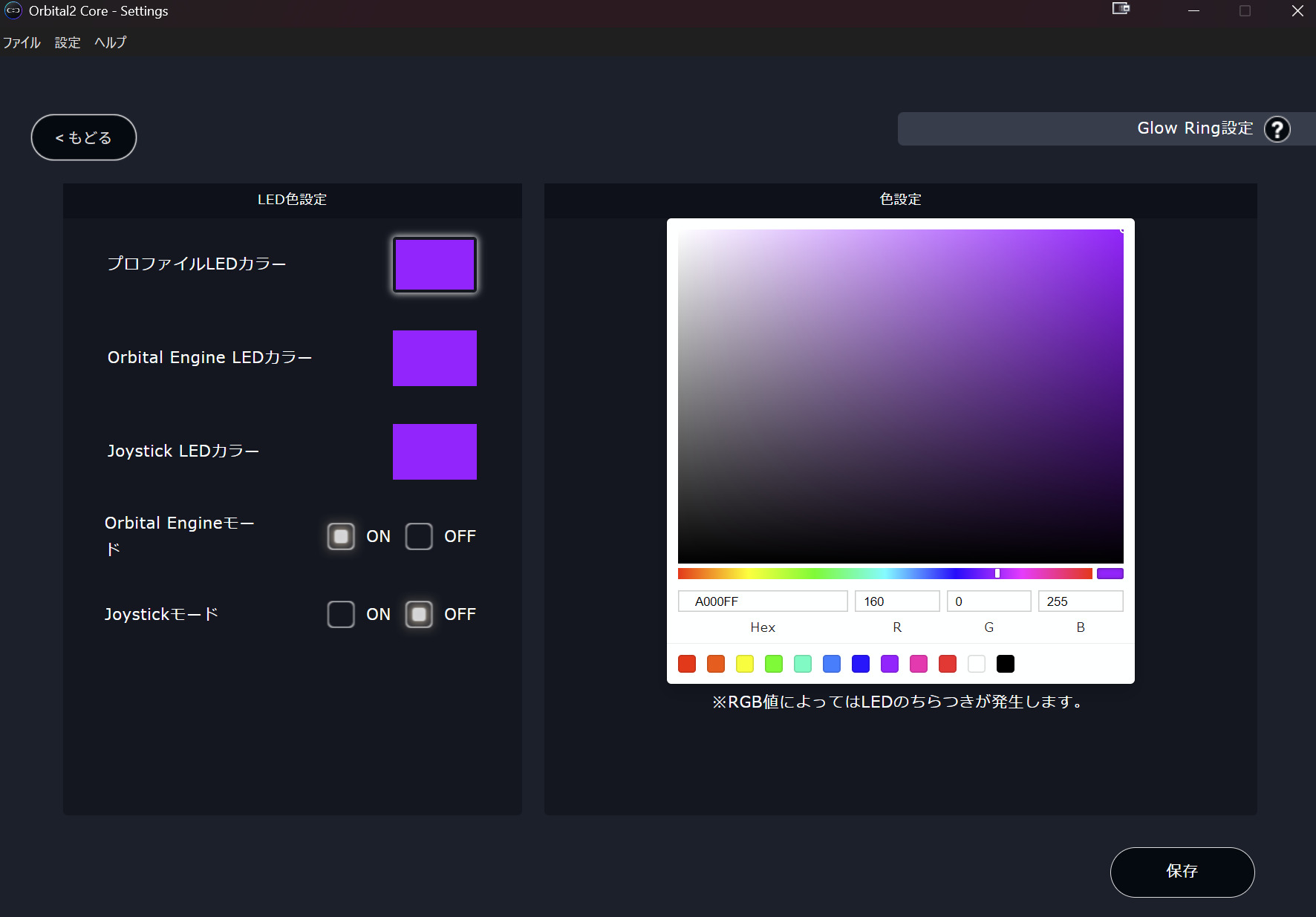The height and width of the screenshot is (917, 1316).
Task: Turn Orbital Engine mode OFF
Action: tap(419, 536)
